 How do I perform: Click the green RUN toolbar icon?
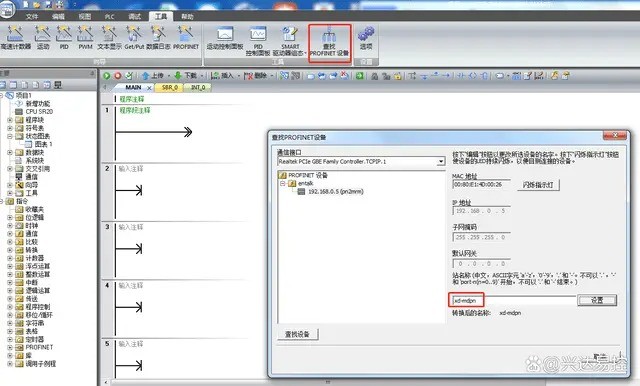pos(107,76)
